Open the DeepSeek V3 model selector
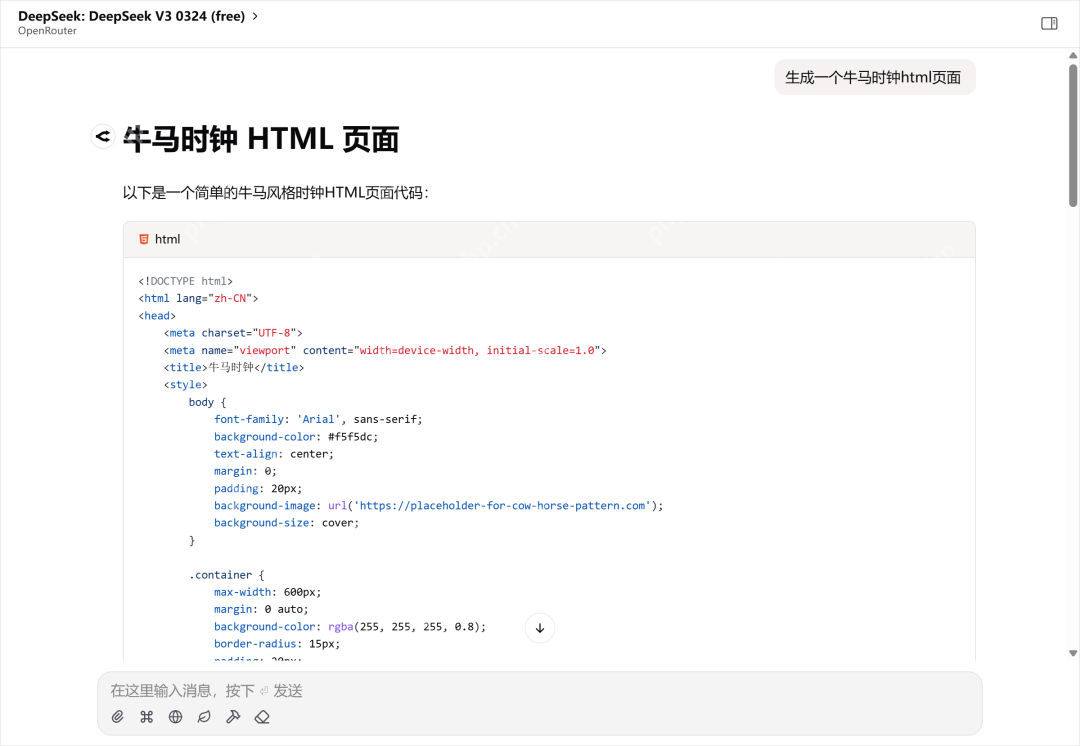Screen dimensions: 1080x746 pos(130,16)
